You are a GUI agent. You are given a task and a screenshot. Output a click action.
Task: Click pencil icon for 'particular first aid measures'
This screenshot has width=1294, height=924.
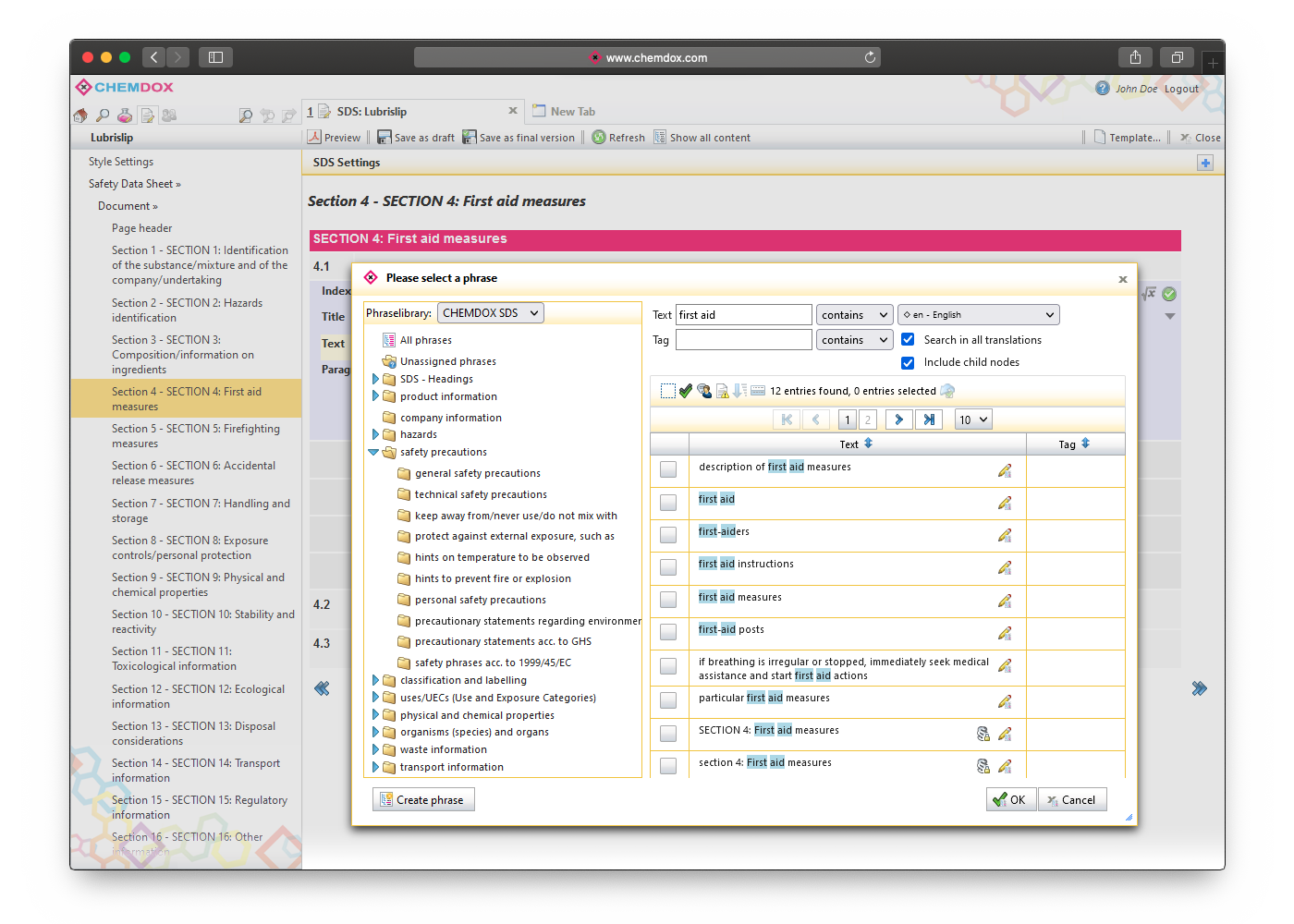pyautogui.click(x=1005, y=701)
